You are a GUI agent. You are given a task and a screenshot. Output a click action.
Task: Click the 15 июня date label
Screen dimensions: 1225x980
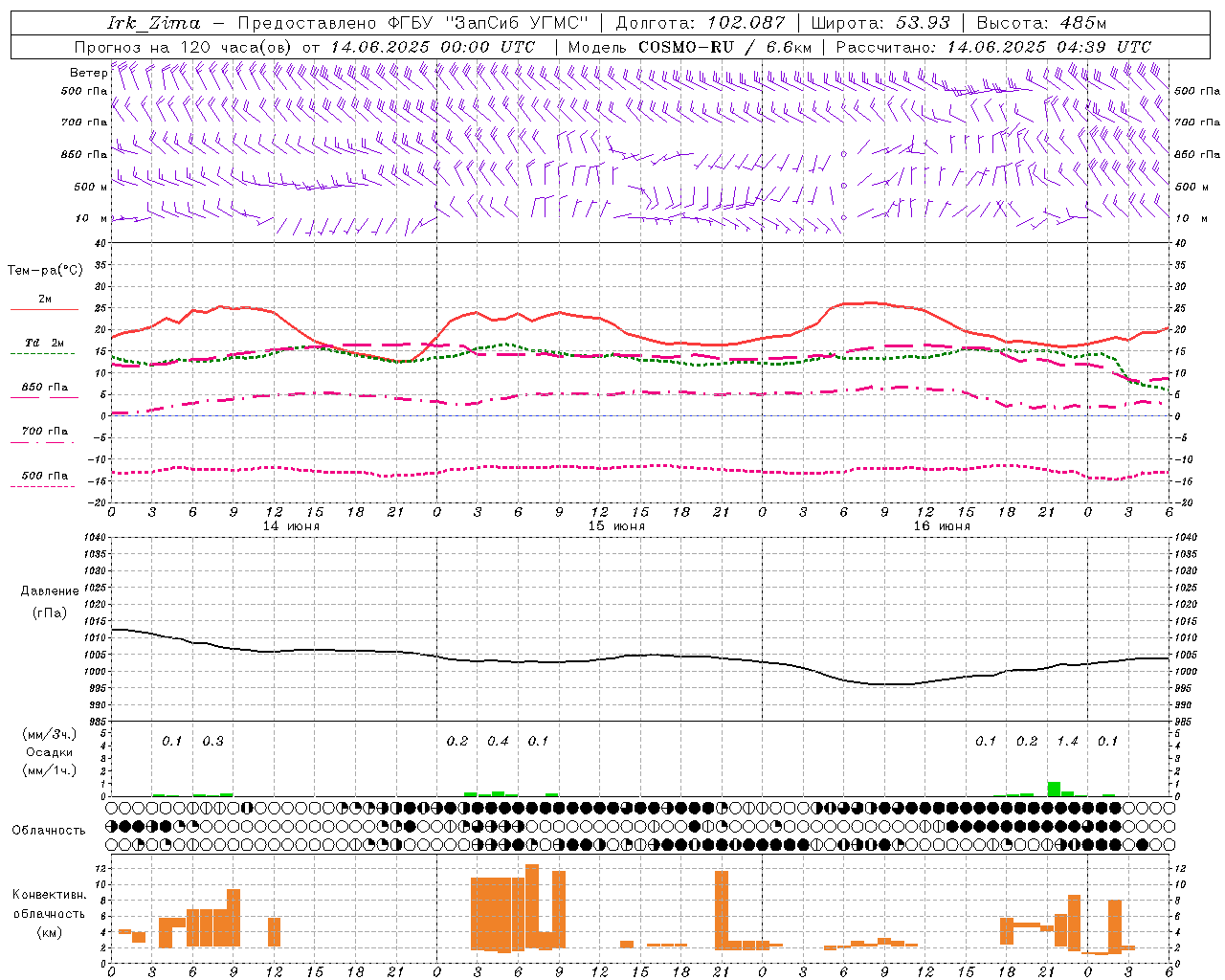[616, 526]
